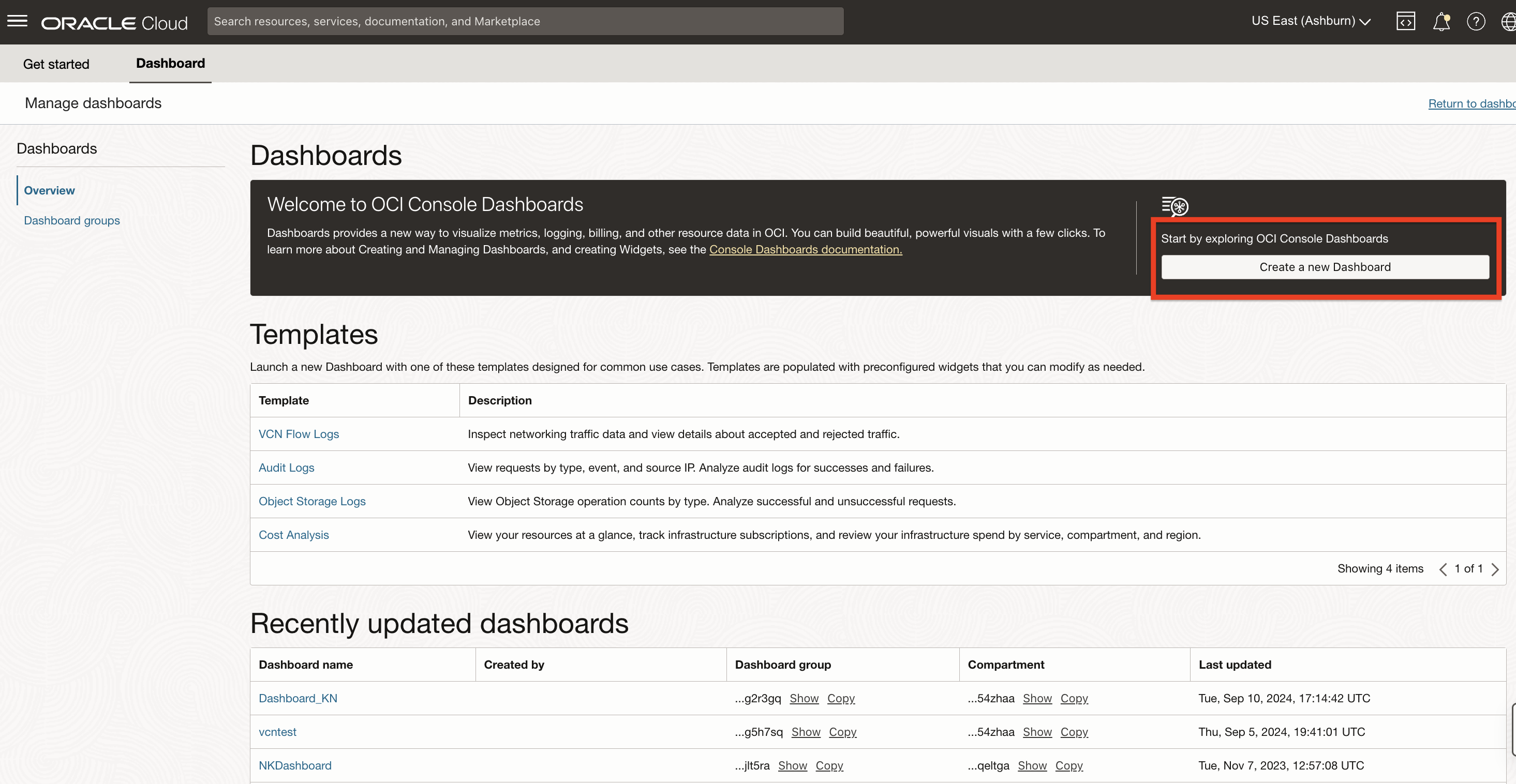Show NKDashboard's compartment OCID

[x=1032, y=766]
